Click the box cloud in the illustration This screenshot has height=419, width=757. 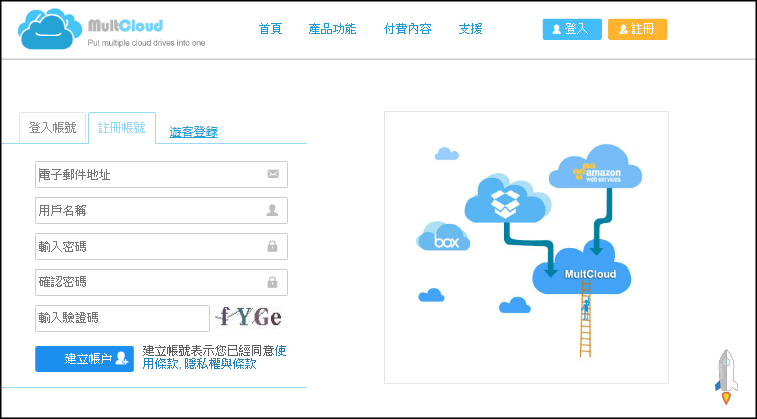(443, 237)
